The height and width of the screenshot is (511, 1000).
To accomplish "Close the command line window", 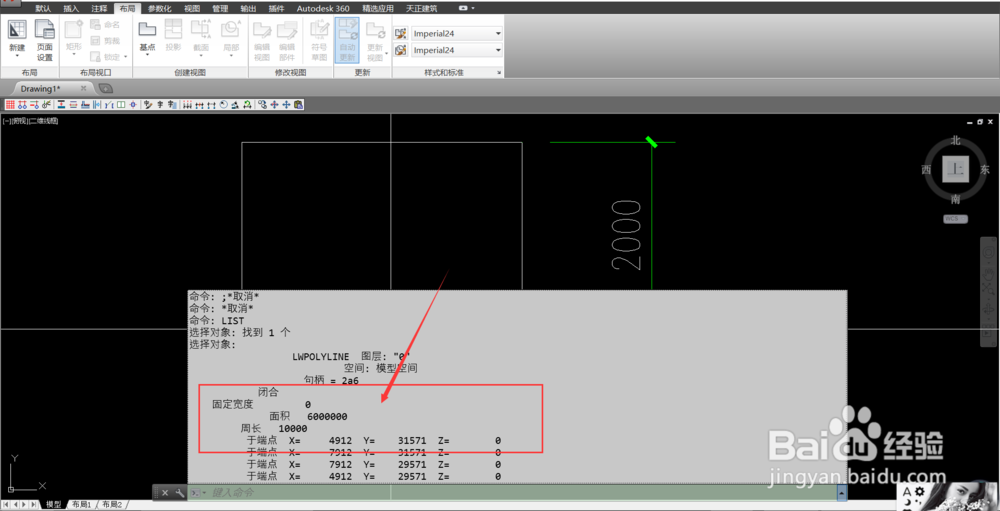I will click(x=165, y=492).
